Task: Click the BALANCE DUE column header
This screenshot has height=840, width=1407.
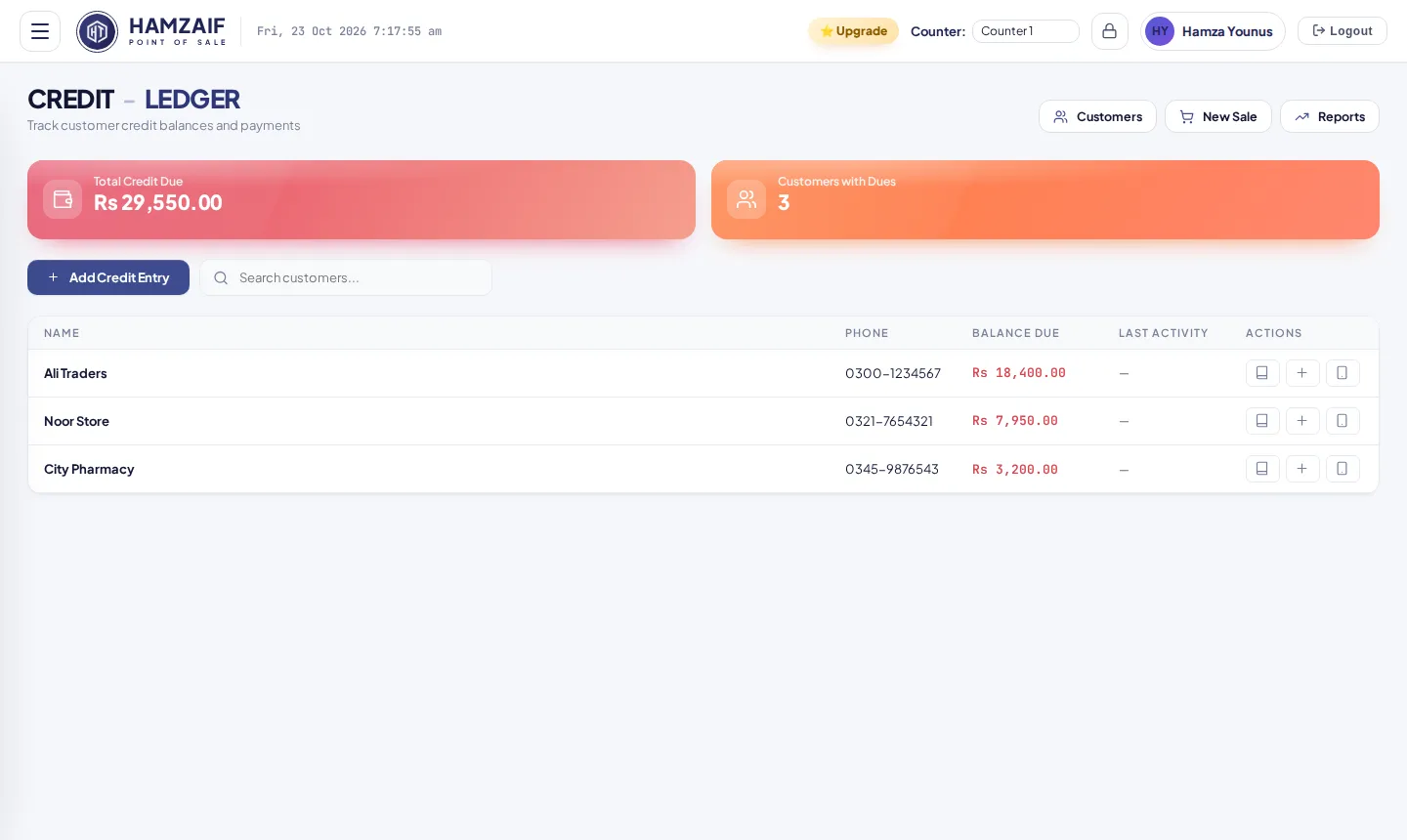Action: click(1015, 333)
